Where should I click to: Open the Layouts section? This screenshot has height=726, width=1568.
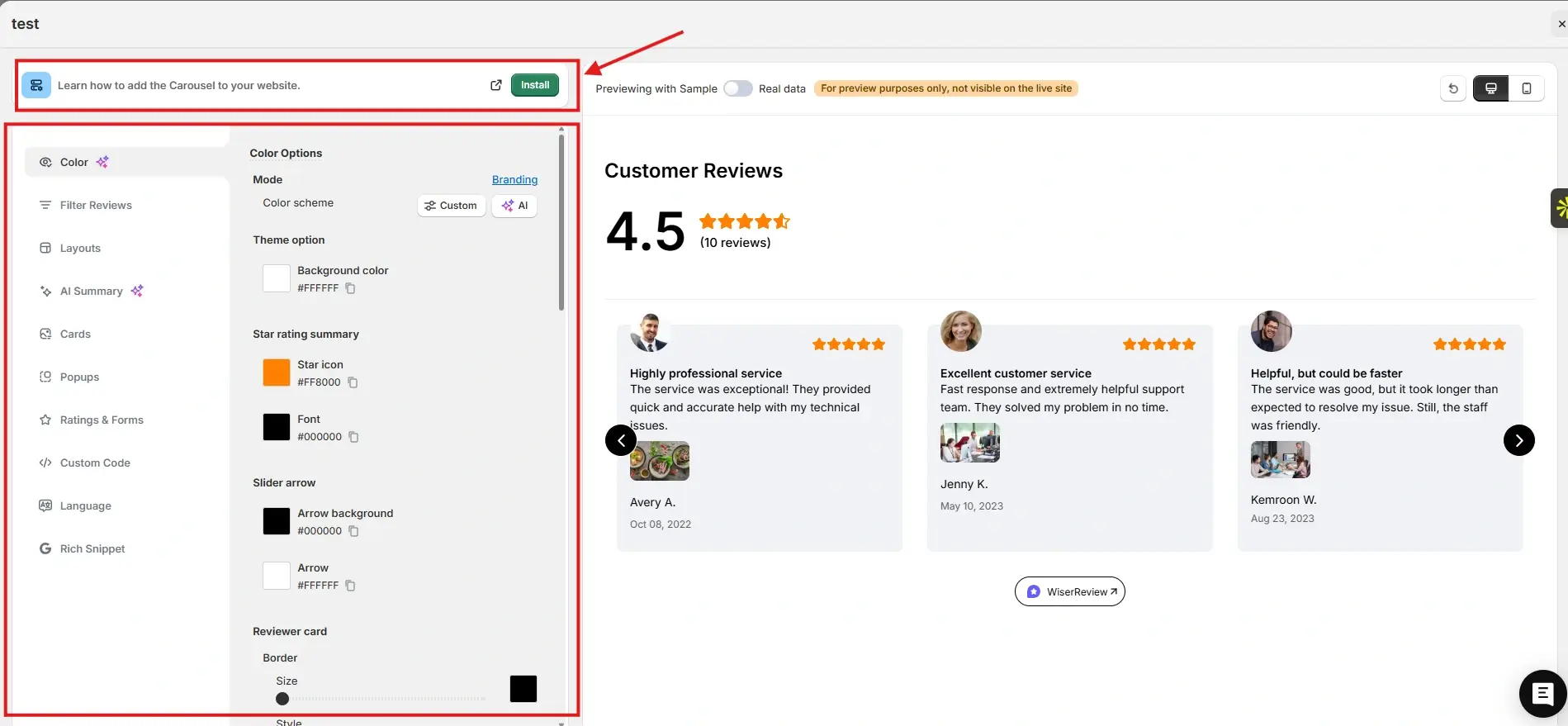tap(80, 248)
